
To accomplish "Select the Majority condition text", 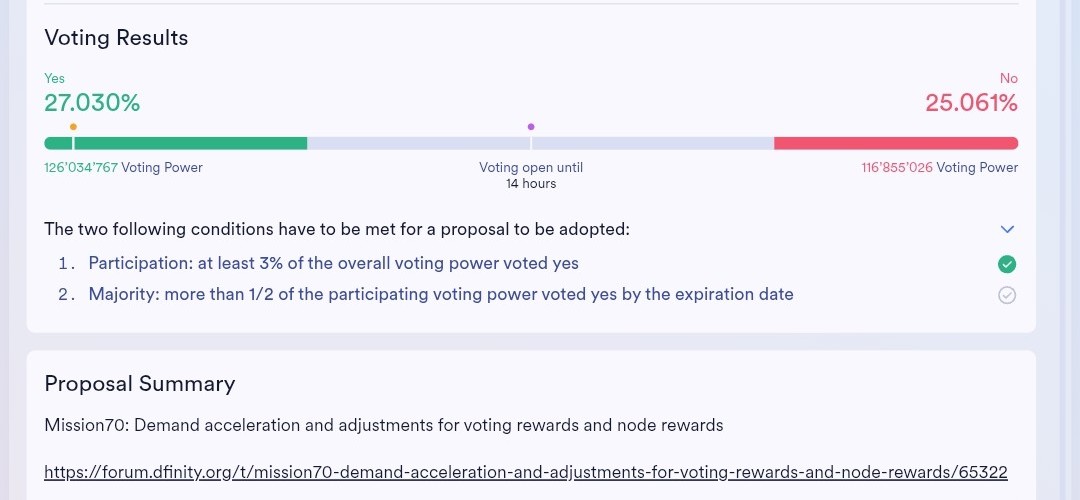I will [441, 295].
